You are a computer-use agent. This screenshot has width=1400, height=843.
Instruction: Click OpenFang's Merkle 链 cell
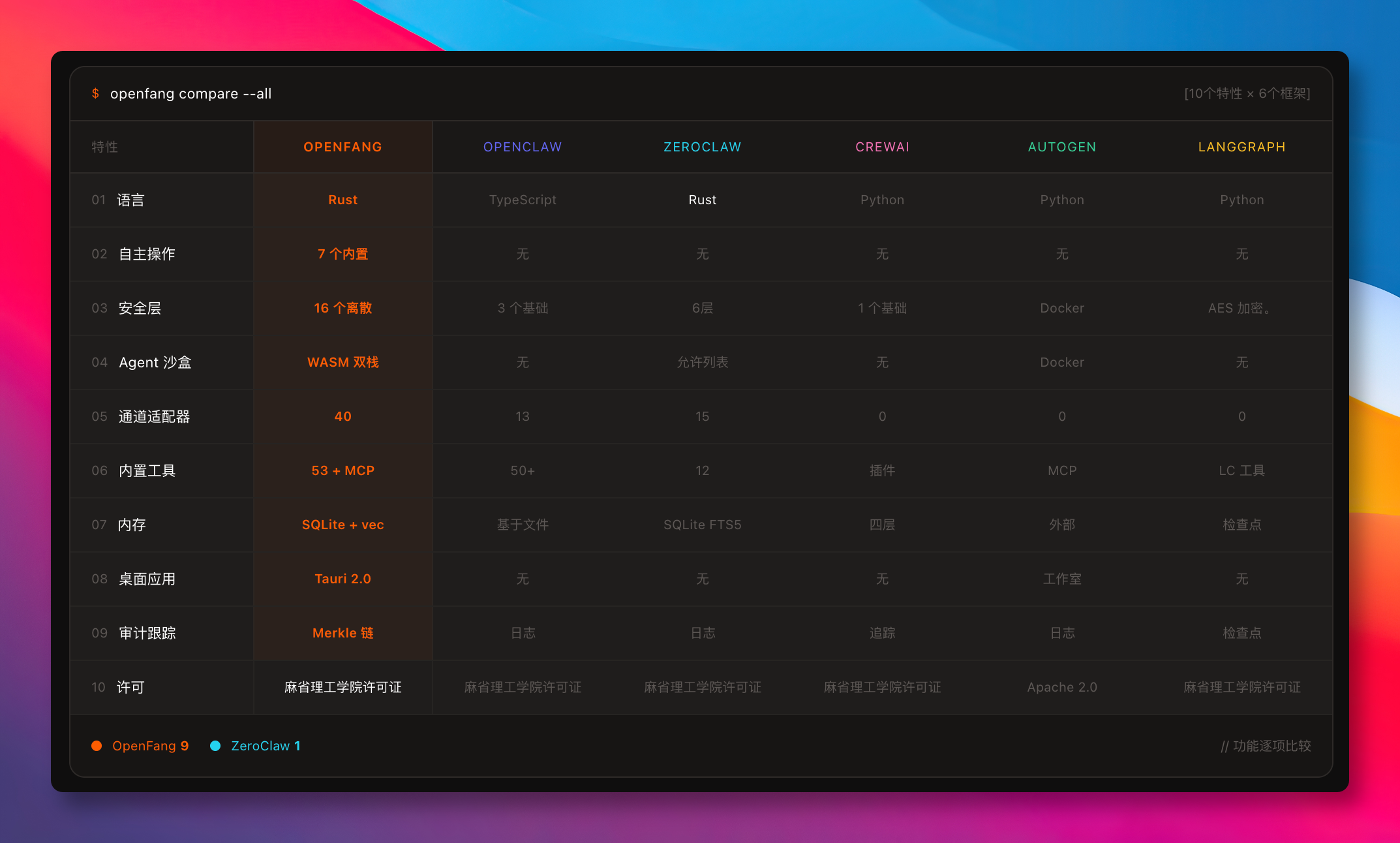click(x=342, y=633)
